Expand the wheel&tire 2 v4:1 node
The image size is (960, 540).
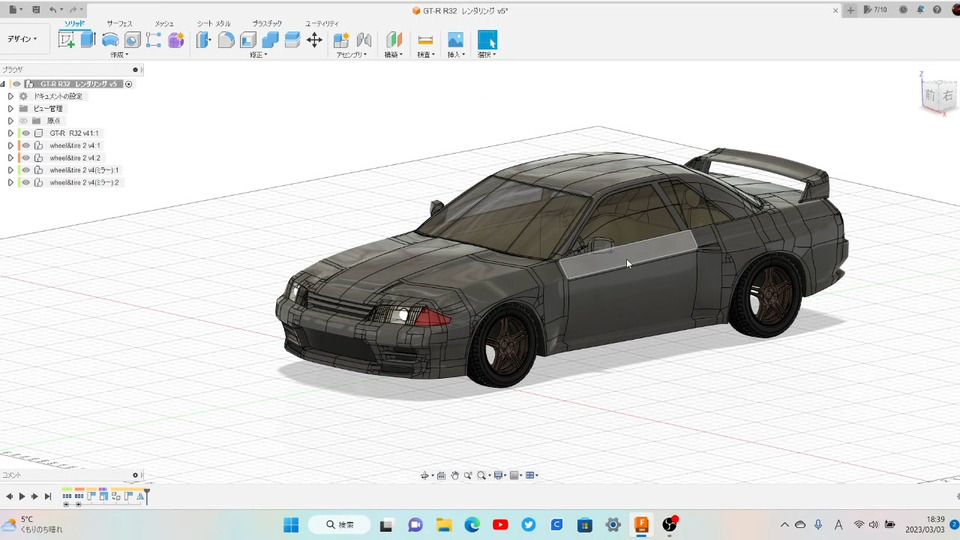pyautogui.click(x=10, y=145)
